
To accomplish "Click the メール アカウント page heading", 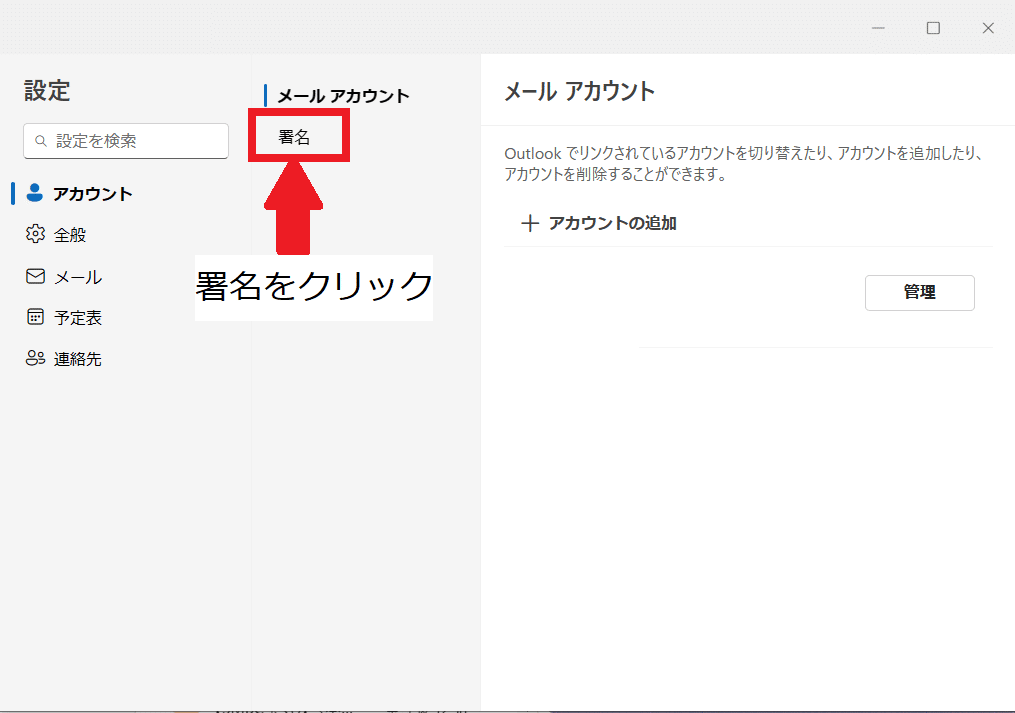I will pyautogui.click(x=579, y=91).
